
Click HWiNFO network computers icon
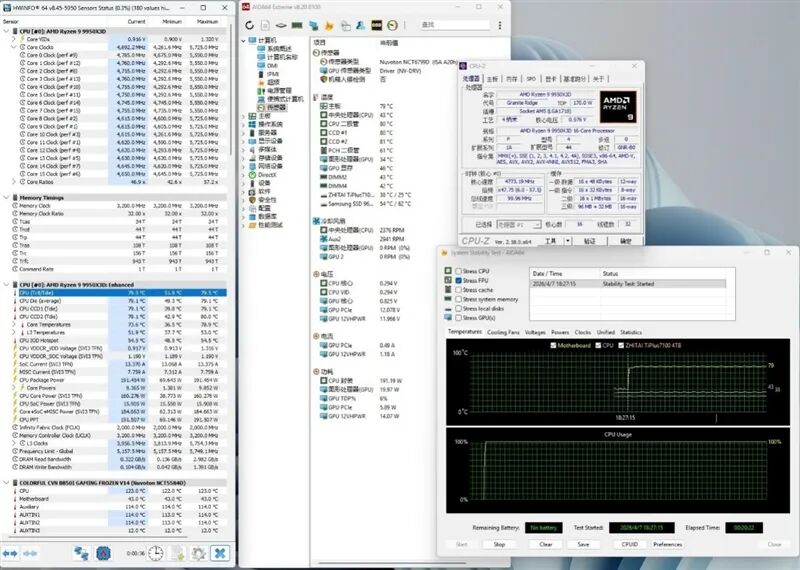(x=81, y=553)
